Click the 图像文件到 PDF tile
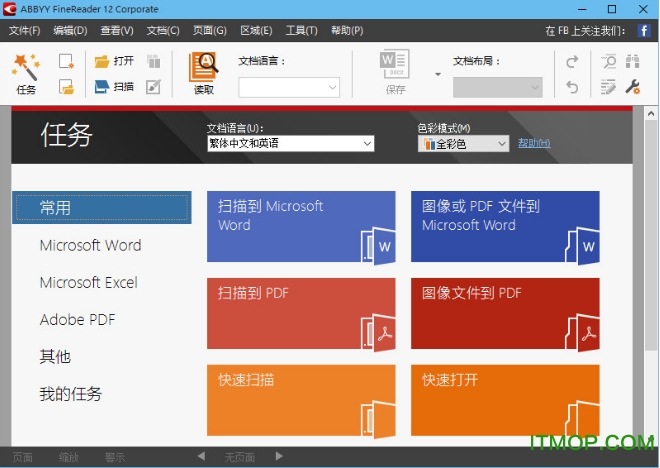The image size is (660, 468). [x=505, y=313]
